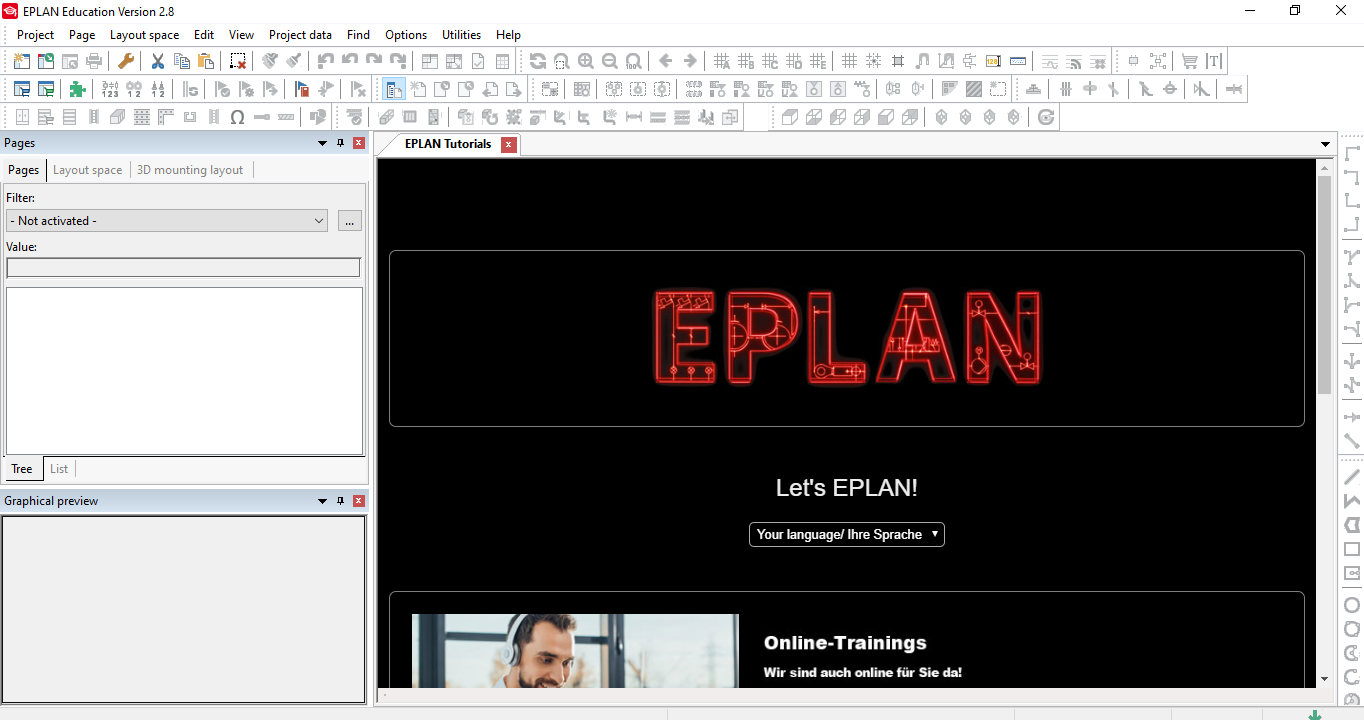Click the Cut scissors icon
The height and width of the screenshot is (720, 1364).
pos(157,61)
